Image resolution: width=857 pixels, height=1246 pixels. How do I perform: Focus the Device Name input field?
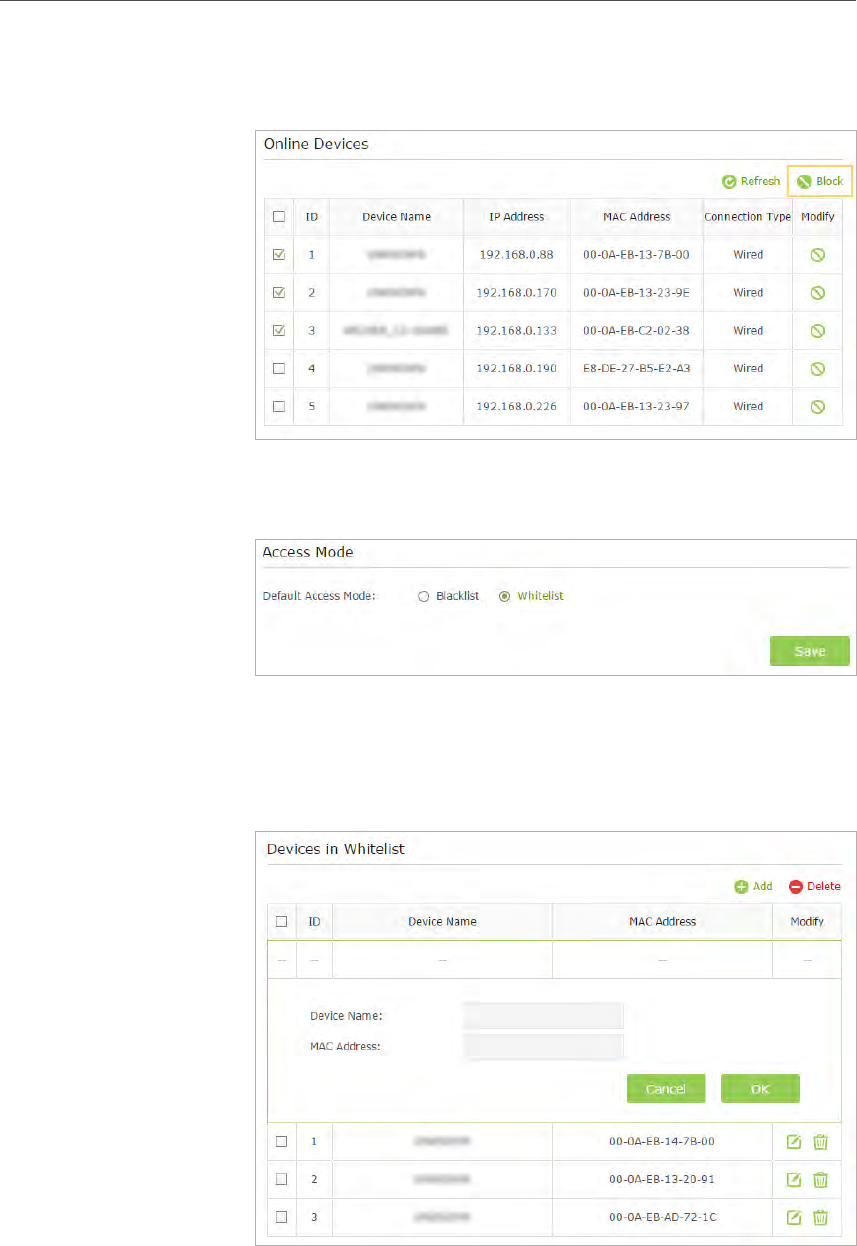543,1016
